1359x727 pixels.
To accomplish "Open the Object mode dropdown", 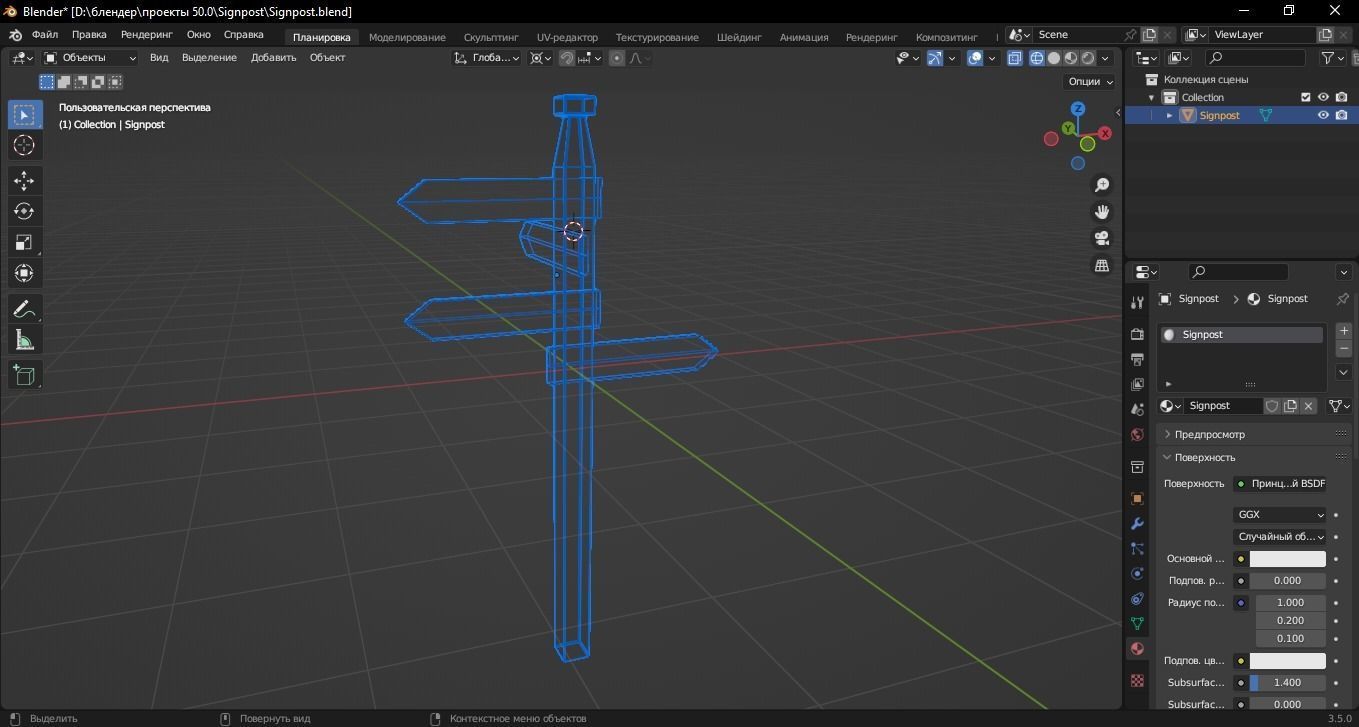I will tap(90, 58).
